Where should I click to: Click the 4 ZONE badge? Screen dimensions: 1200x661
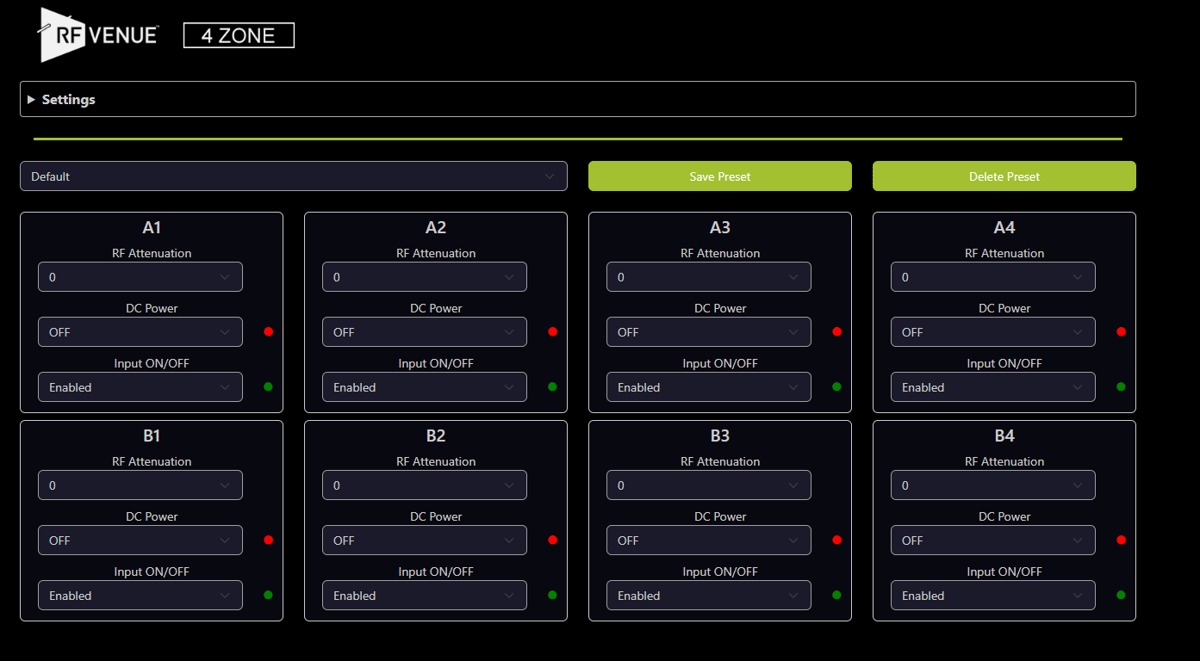(x=238, y=35)
